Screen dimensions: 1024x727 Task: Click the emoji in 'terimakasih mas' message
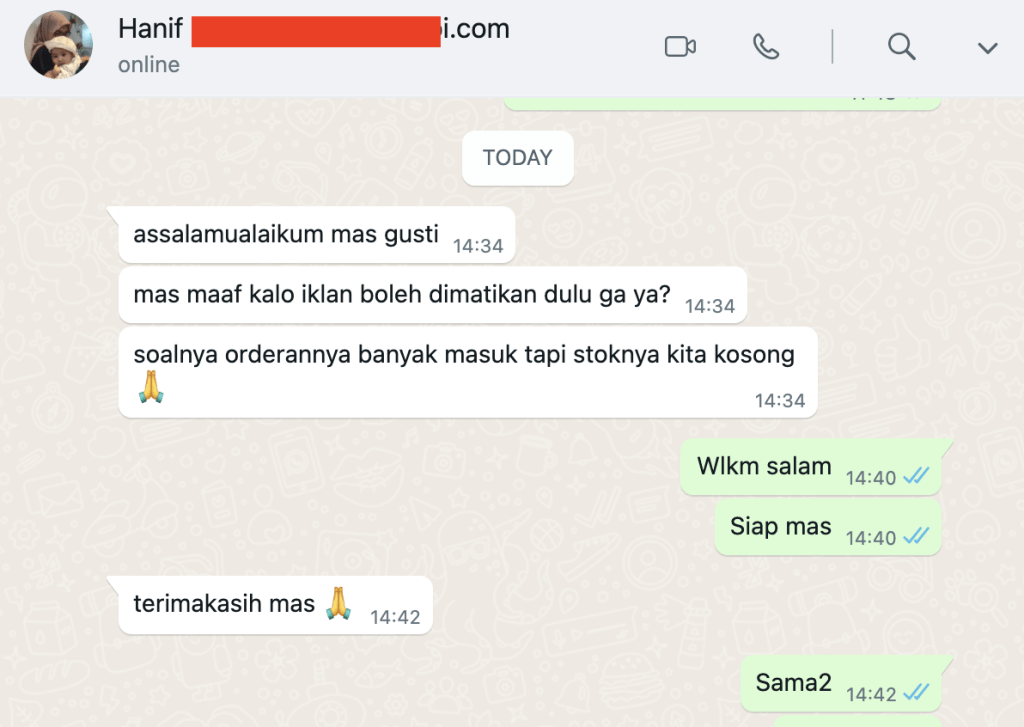[338, 603]
